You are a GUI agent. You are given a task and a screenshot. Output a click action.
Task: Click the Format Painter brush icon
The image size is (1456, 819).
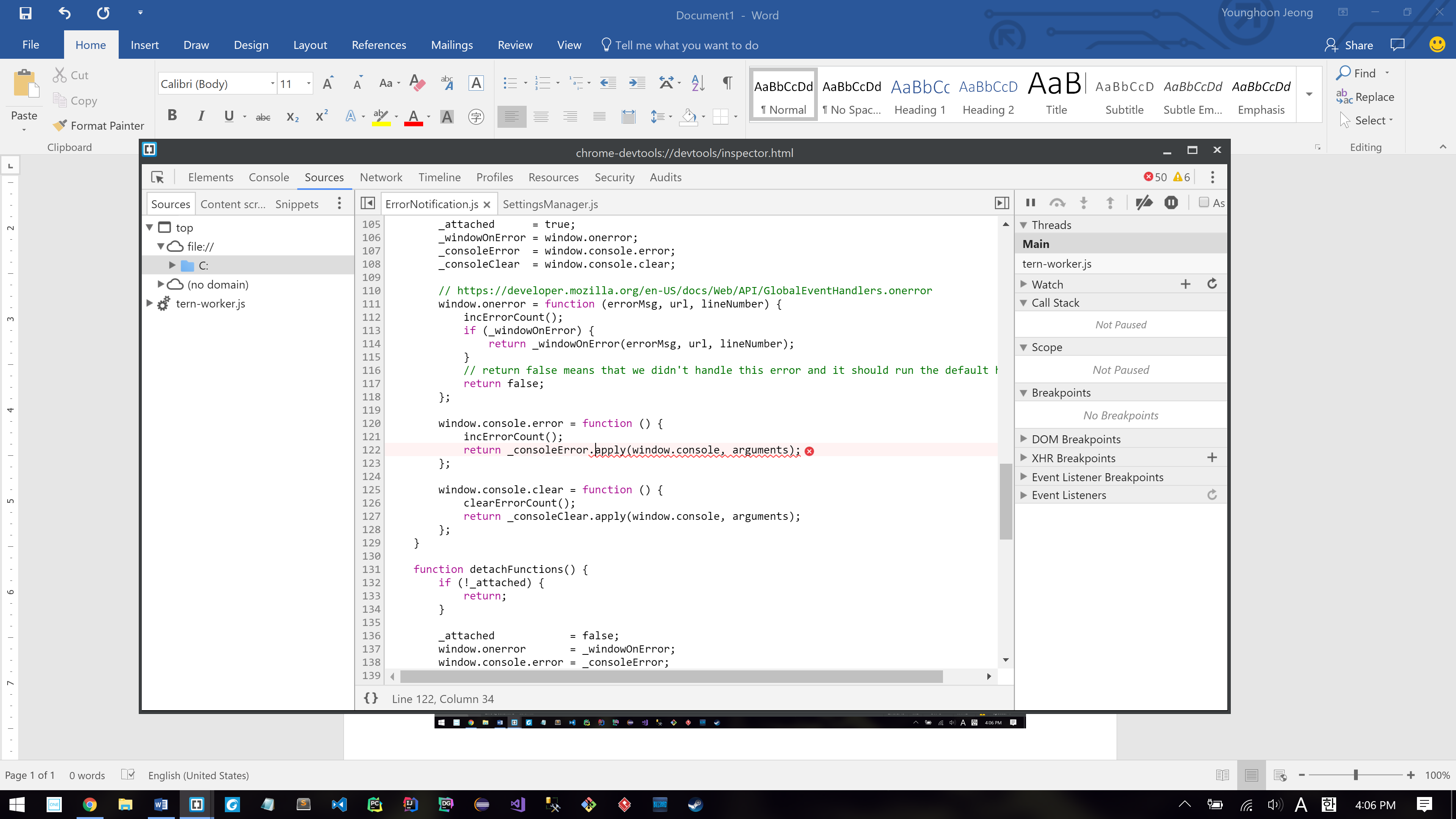(60, 125)
